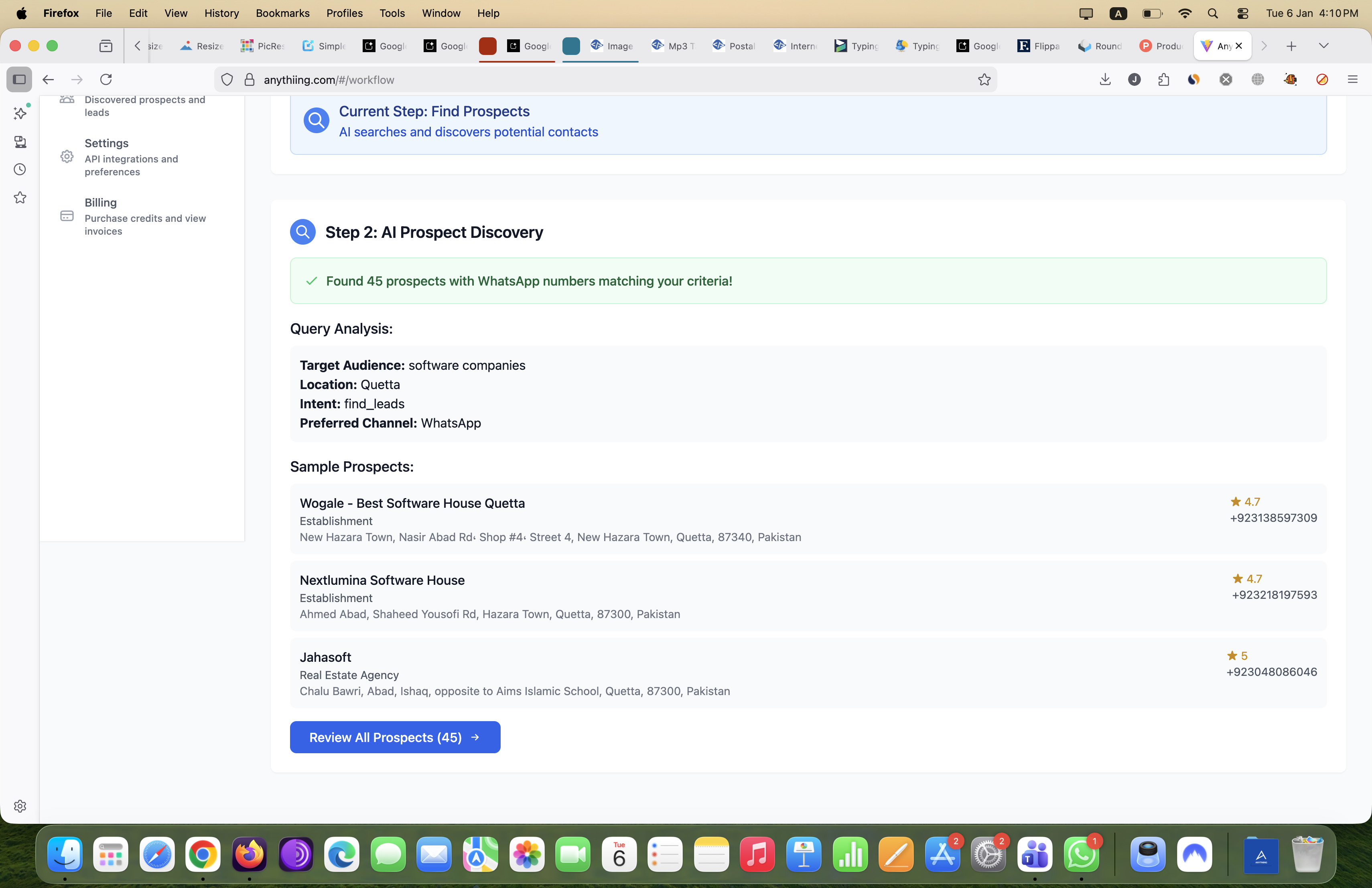Open the extensions puzzle icon

click(1163, 79)
